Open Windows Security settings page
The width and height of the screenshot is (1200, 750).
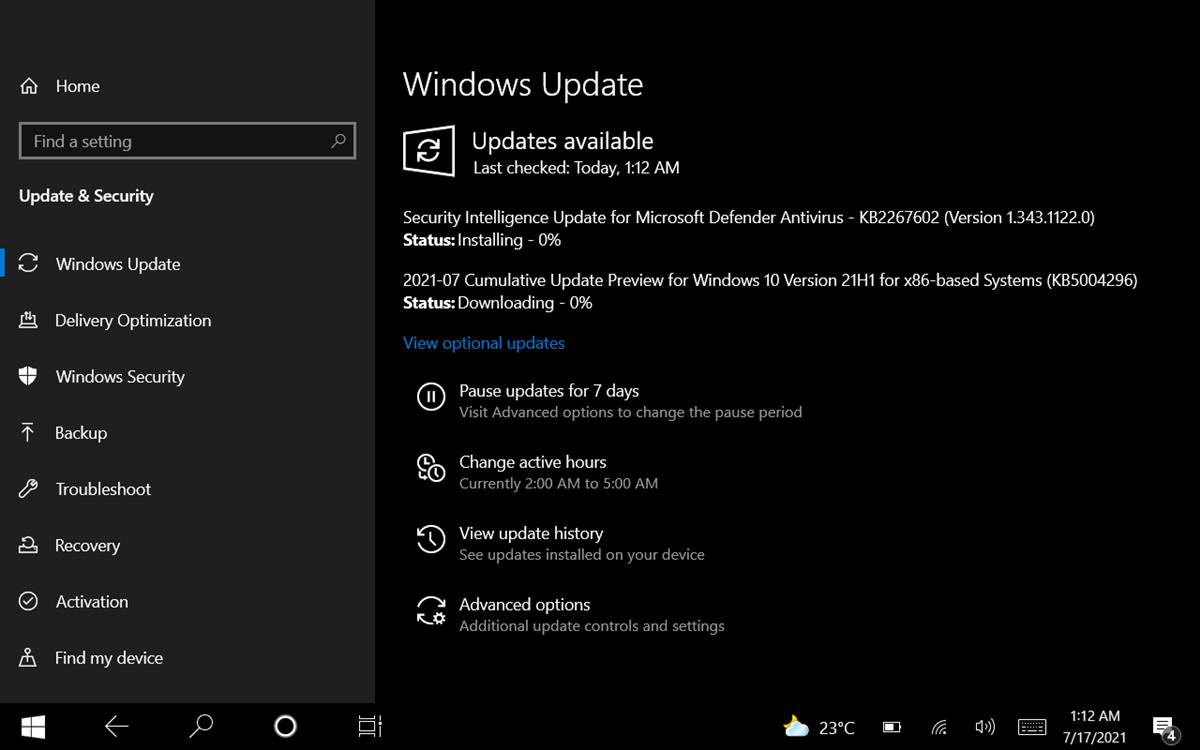pyautogui.click(x=120, y=377)
